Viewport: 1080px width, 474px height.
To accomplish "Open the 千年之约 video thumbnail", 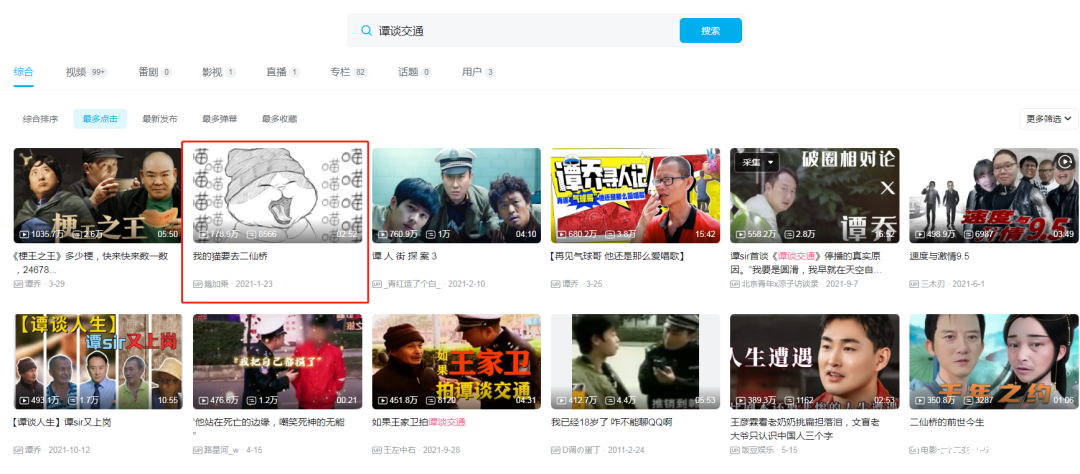I will [994, 362].
